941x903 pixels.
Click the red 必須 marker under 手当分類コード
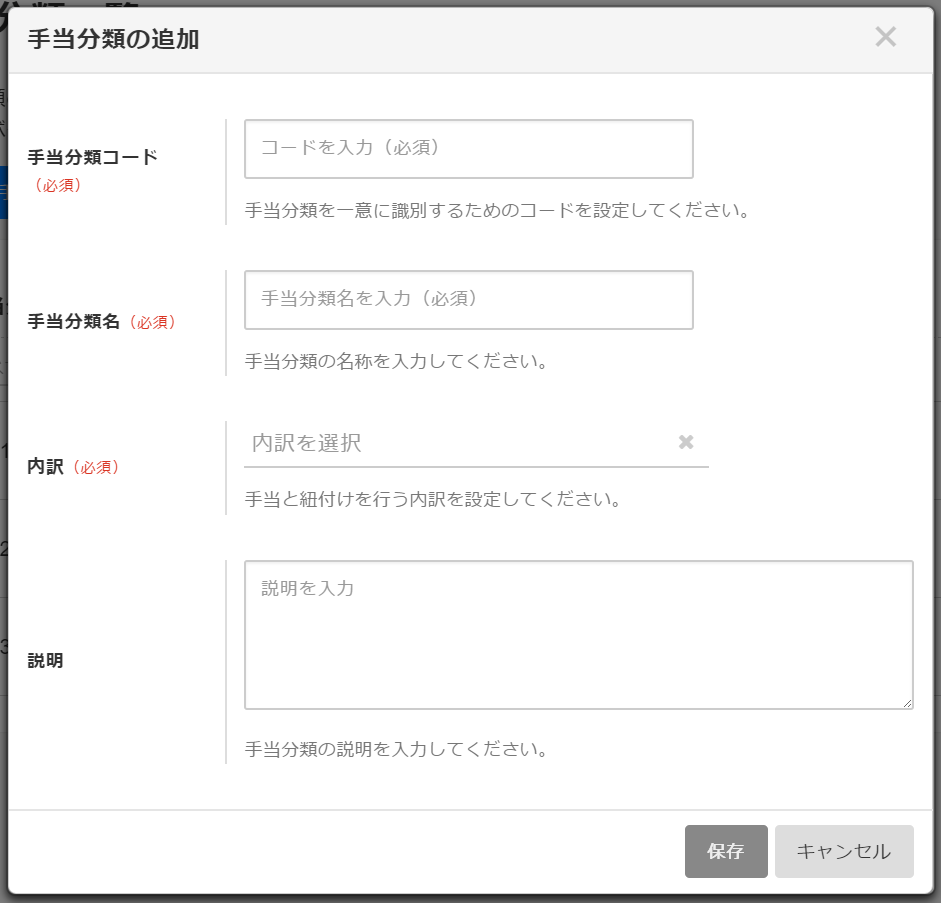click(x=57, y=185)
